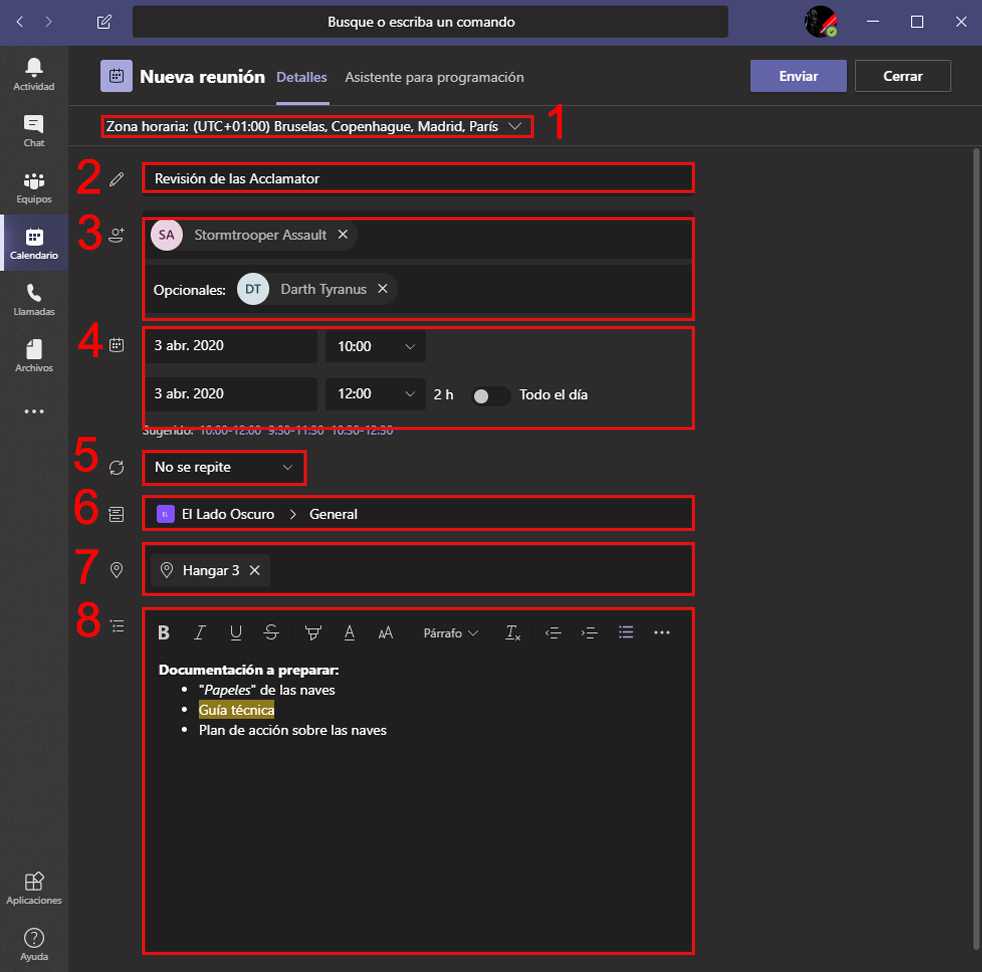
Task: Enable the Todo el día switch
Action: pos(490,395)
